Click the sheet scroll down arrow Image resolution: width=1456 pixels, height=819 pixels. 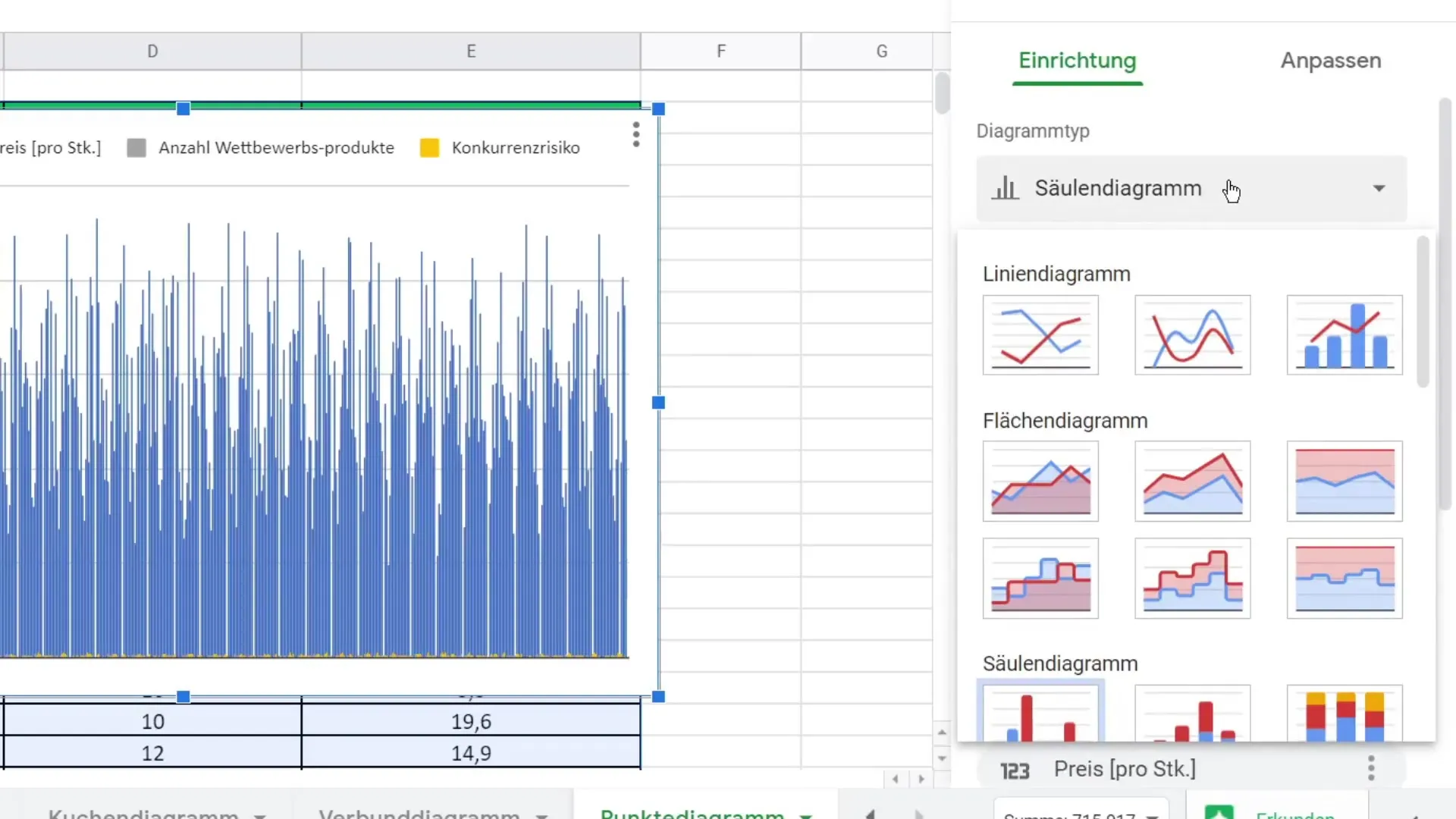click(x=942, y=758)
